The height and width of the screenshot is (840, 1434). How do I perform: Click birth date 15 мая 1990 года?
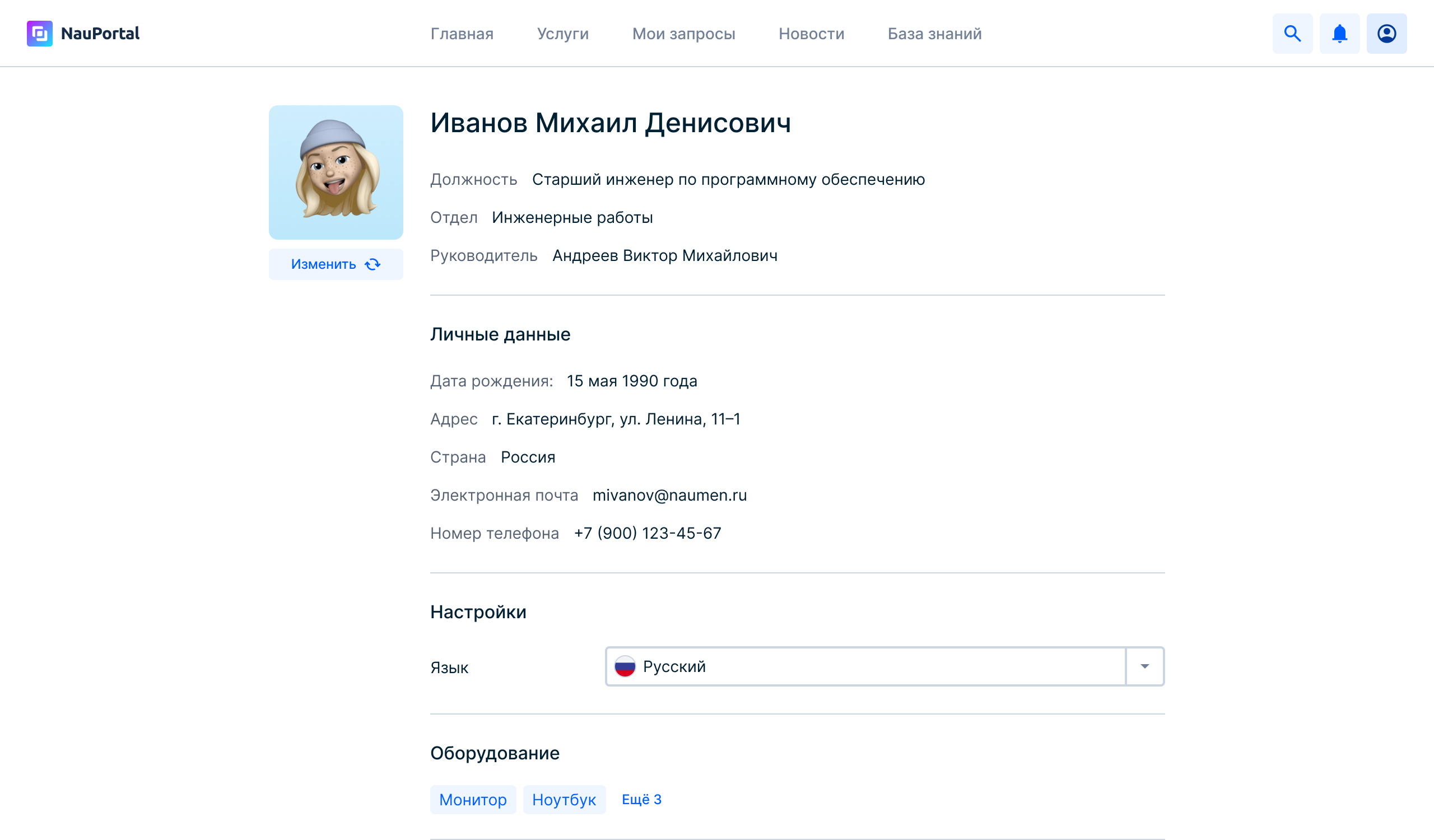coord(632,381)
